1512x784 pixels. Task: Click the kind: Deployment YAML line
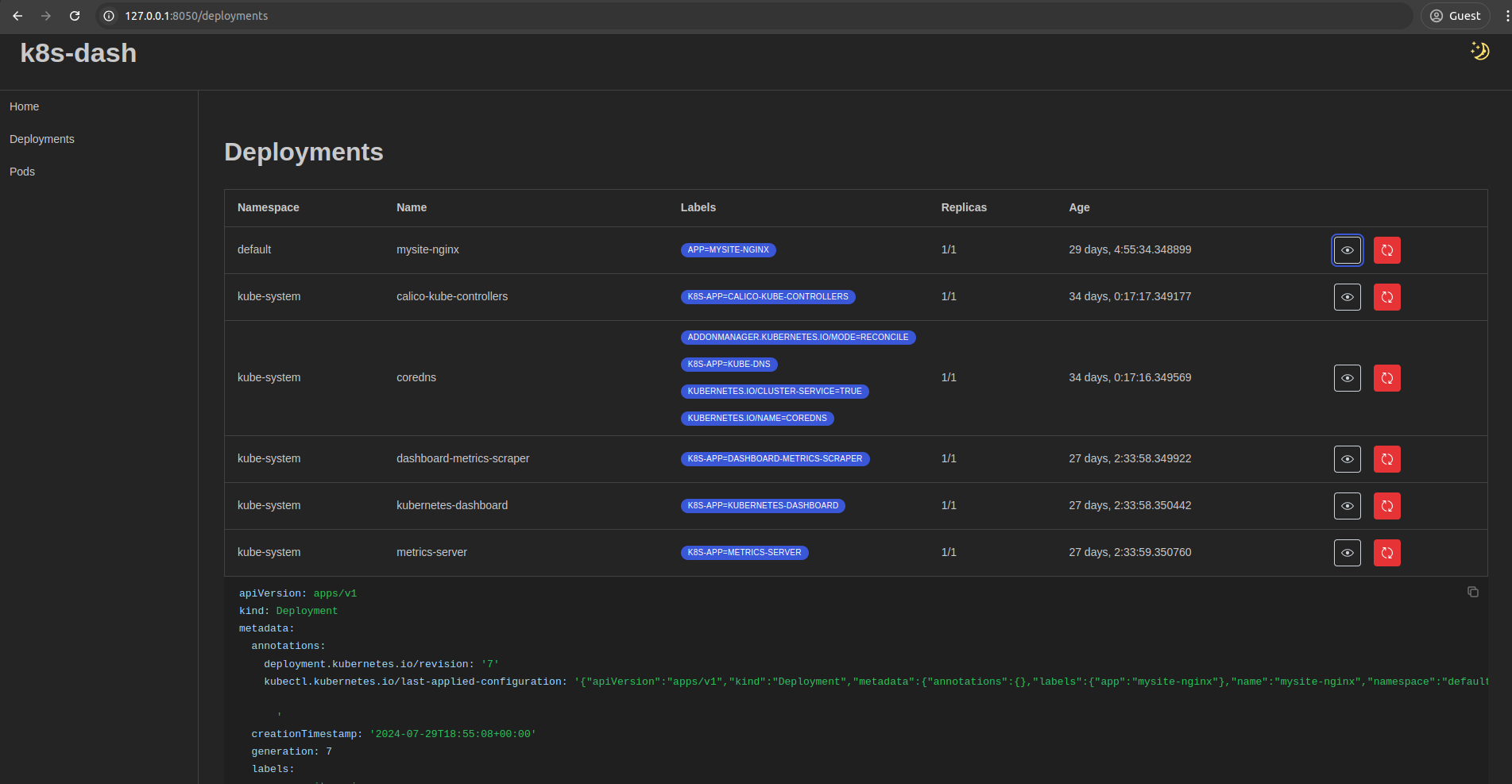coord(288,611)
